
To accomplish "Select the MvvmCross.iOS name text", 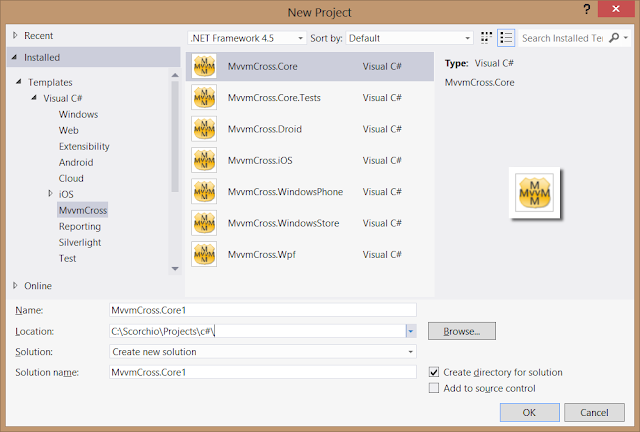I will (260, 160).
